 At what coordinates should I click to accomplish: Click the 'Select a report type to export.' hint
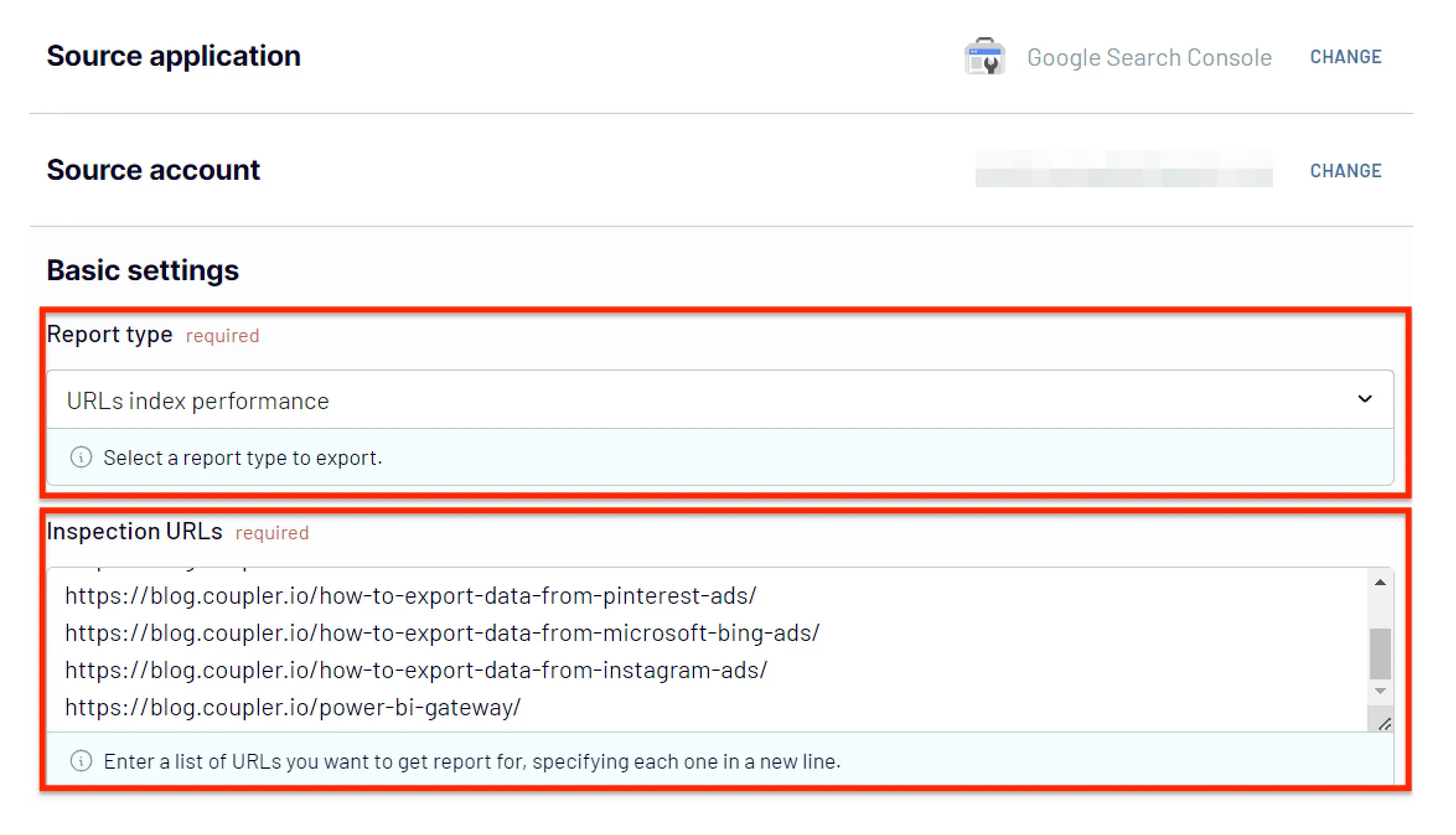243,457
